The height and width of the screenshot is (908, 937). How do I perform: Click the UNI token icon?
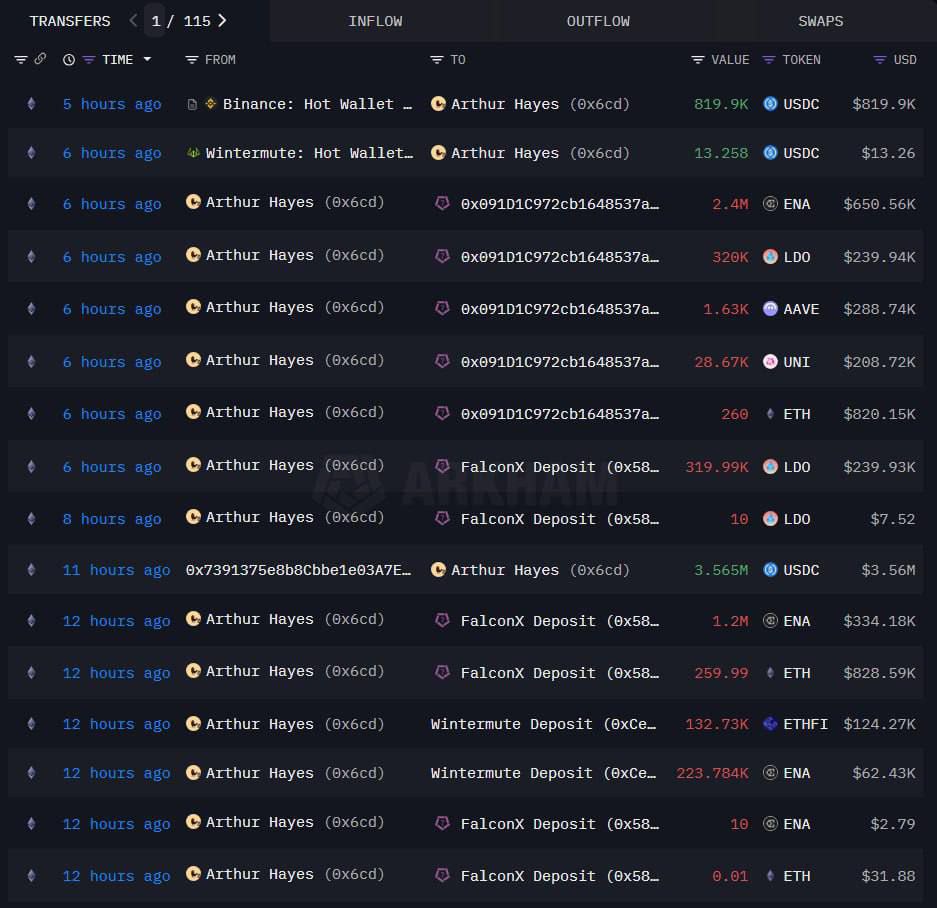(770, 362)
